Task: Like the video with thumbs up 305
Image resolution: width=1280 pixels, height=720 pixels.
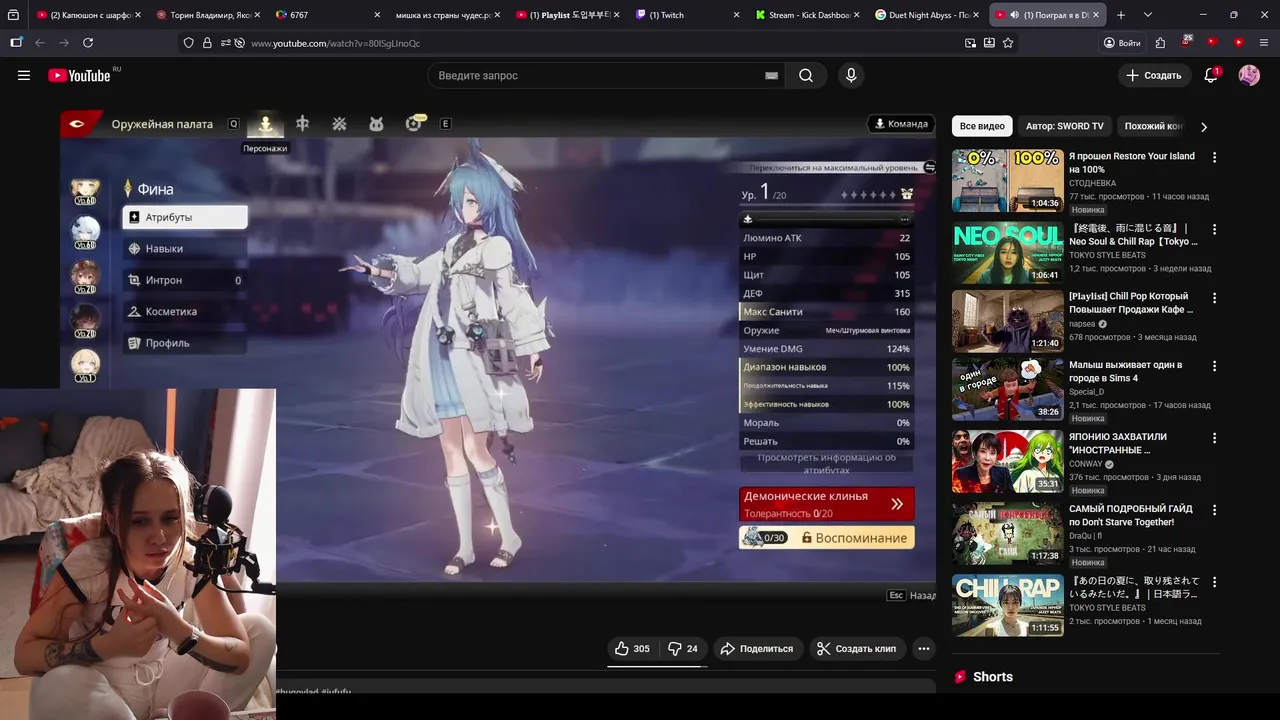Action: tap(632, 649)
